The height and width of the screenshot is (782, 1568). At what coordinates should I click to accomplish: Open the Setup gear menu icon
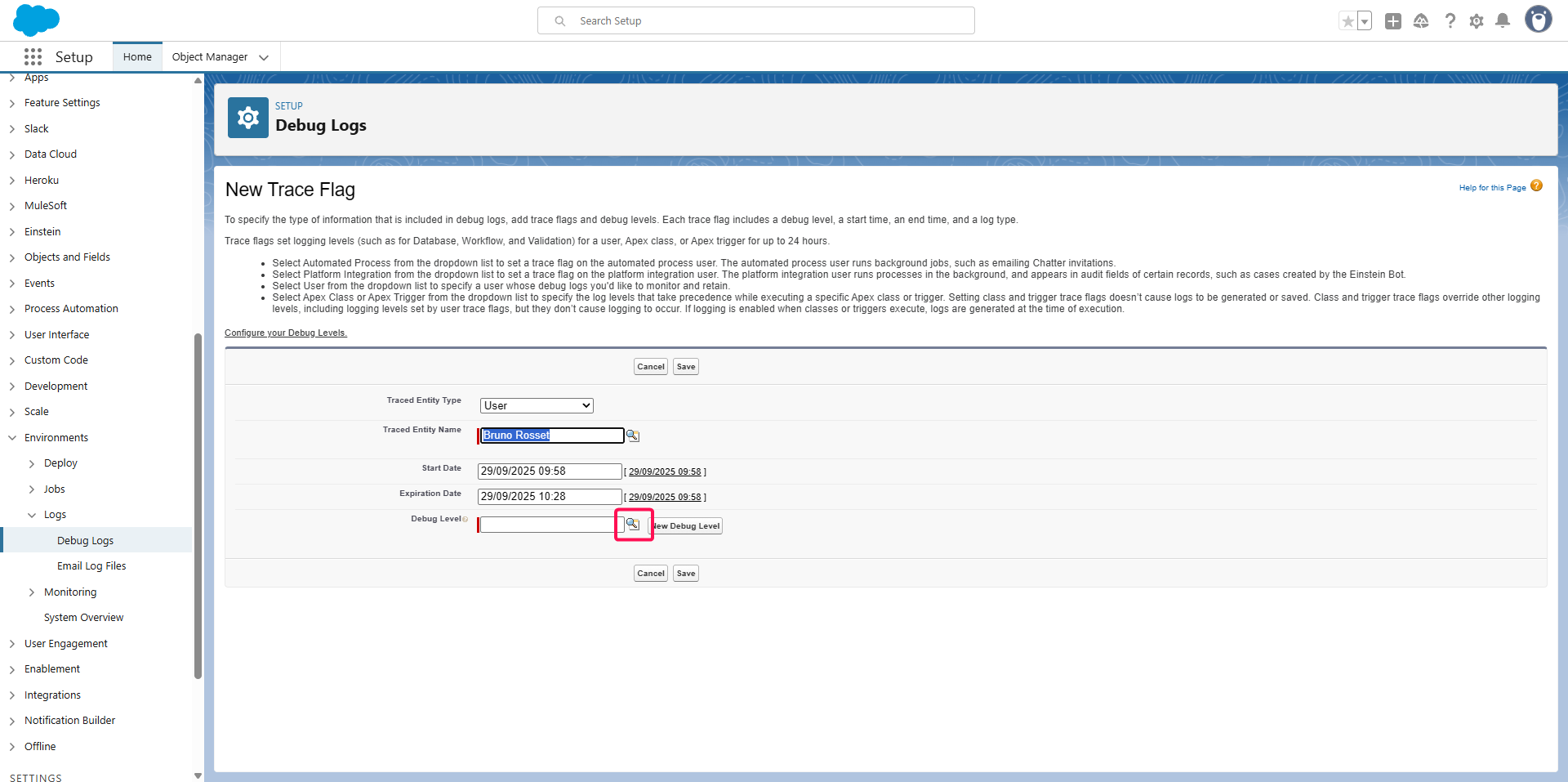(x=1477, y=21)
